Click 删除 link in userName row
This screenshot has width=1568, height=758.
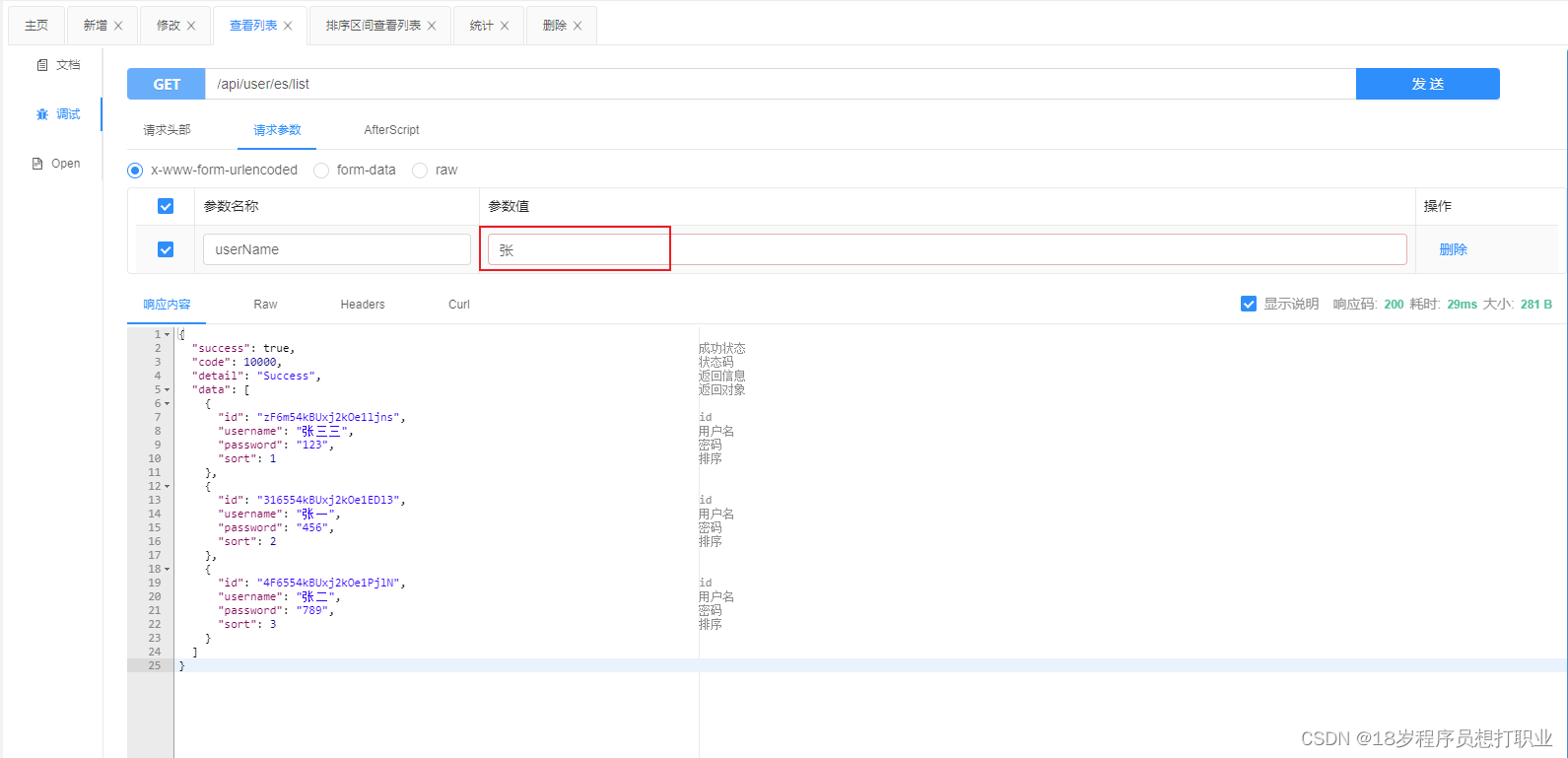(1454, 249)
